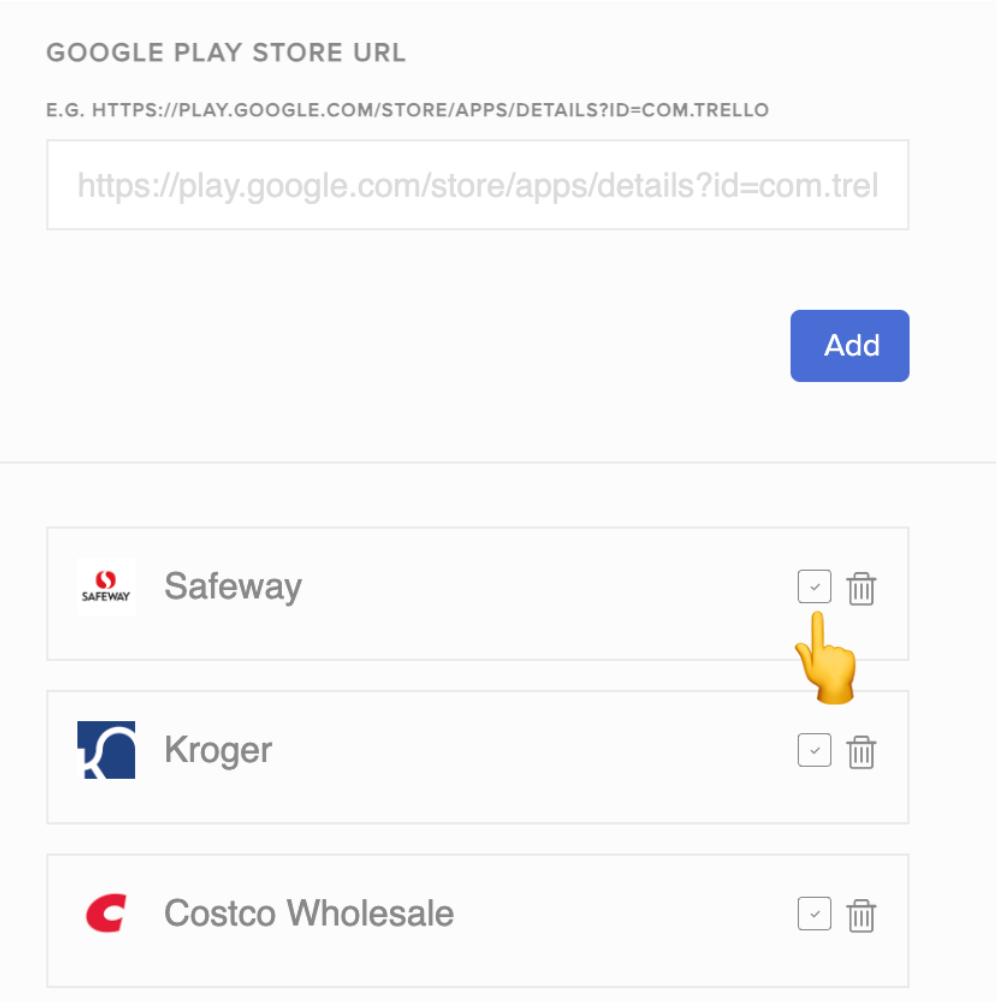Screen dimensions: 997x1002
Task: Click the pointing hand emoji
Action: coord(825,658)
